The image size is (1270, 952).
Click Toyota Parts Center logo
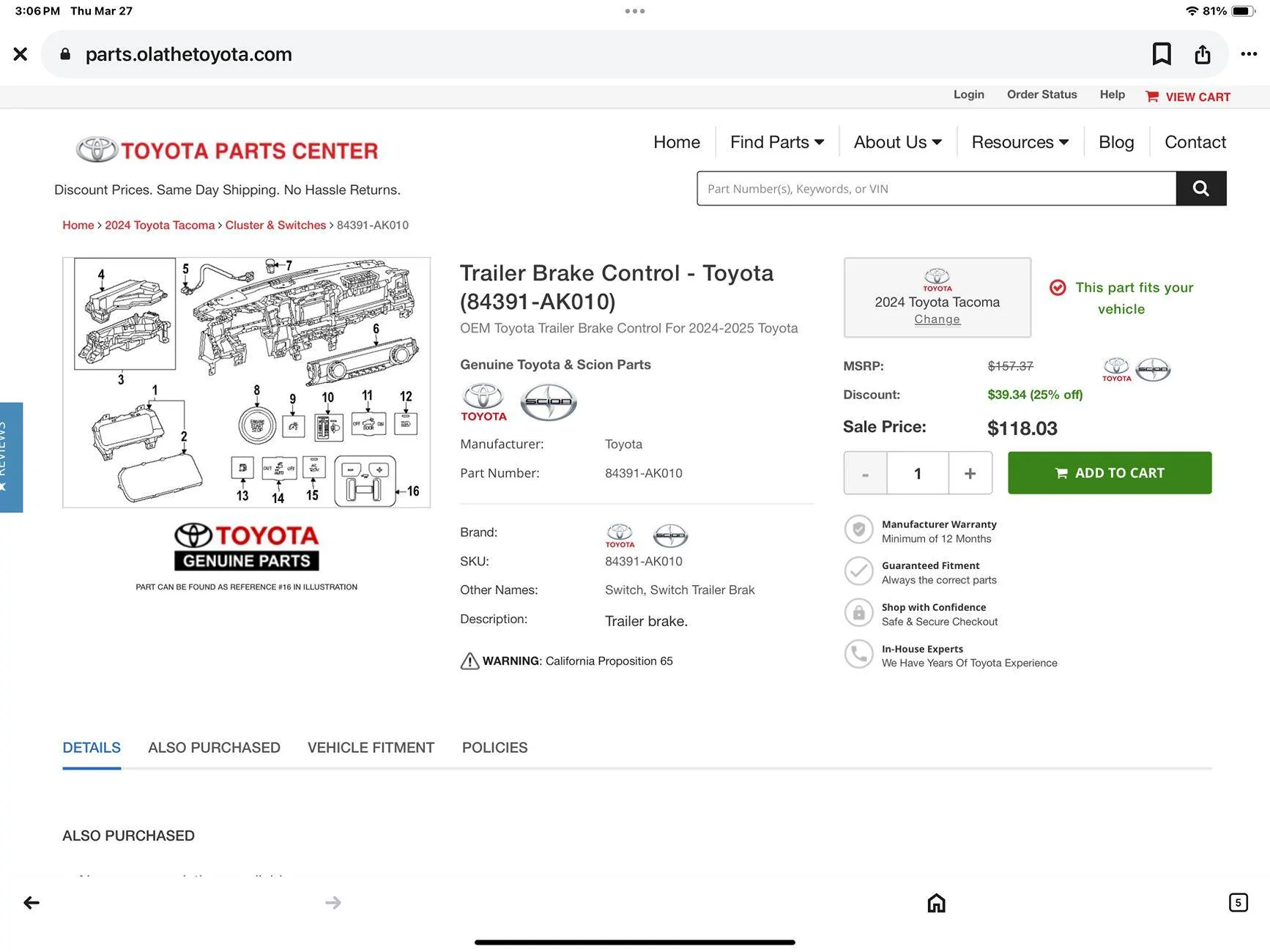coord(227,150)
